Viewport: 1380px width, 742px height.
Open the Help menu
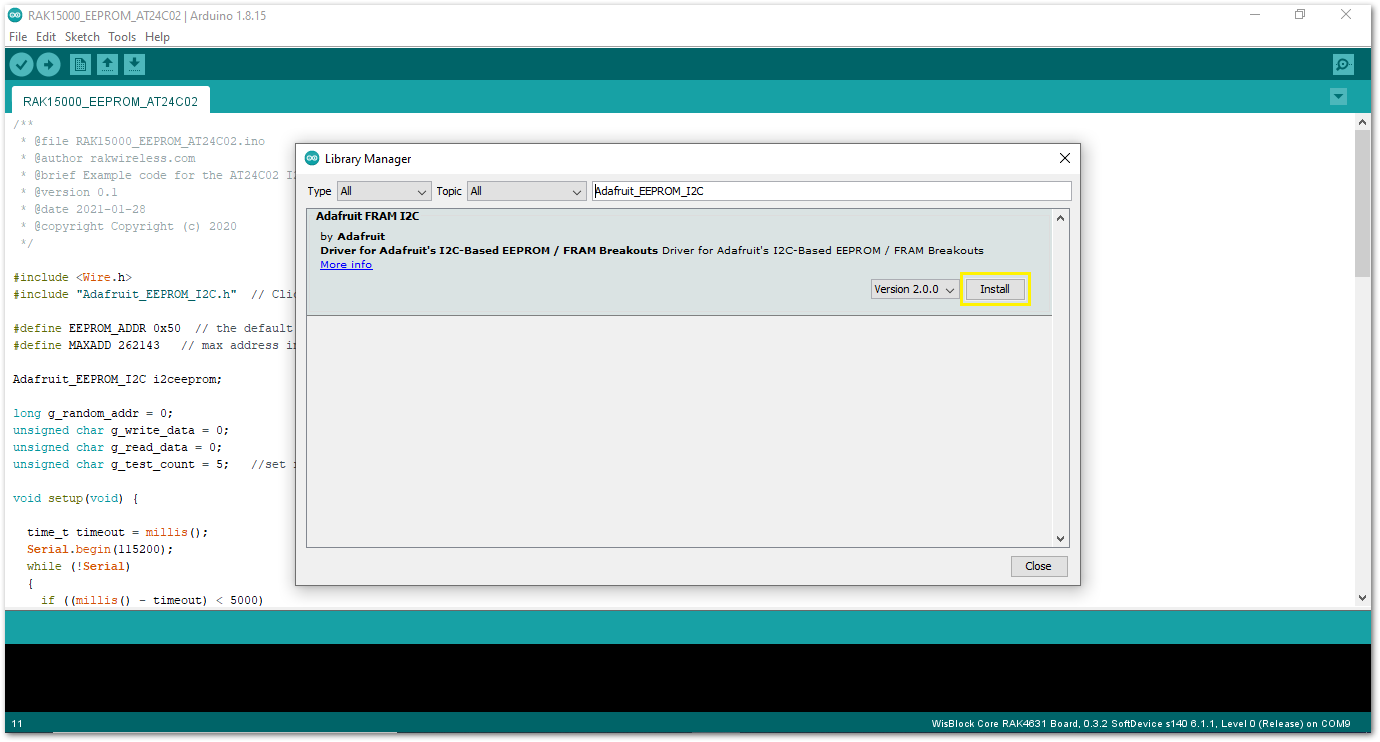(x=157, y=37)
